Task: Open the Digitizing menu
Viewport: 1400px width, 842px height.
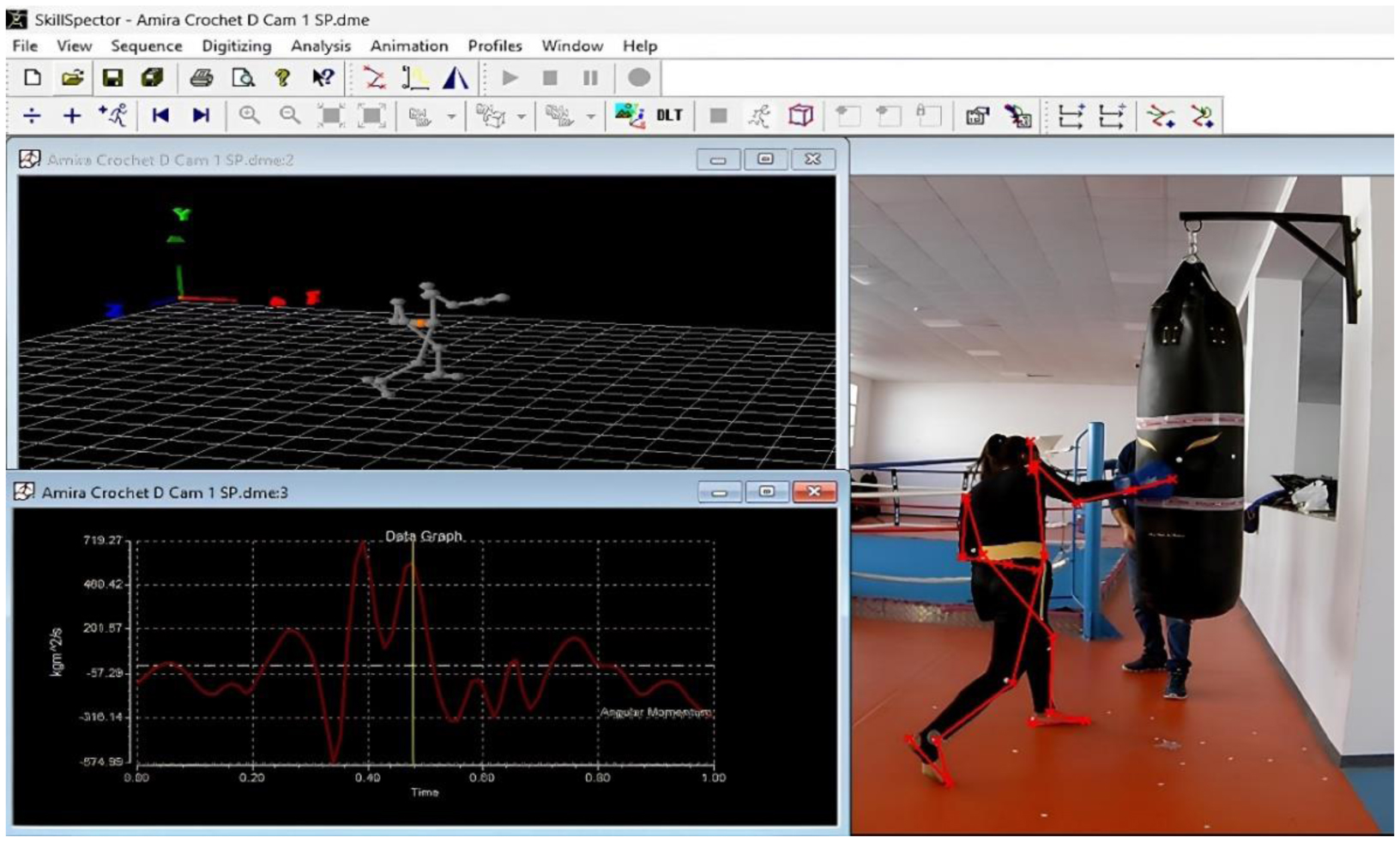Action: [236, 46]
